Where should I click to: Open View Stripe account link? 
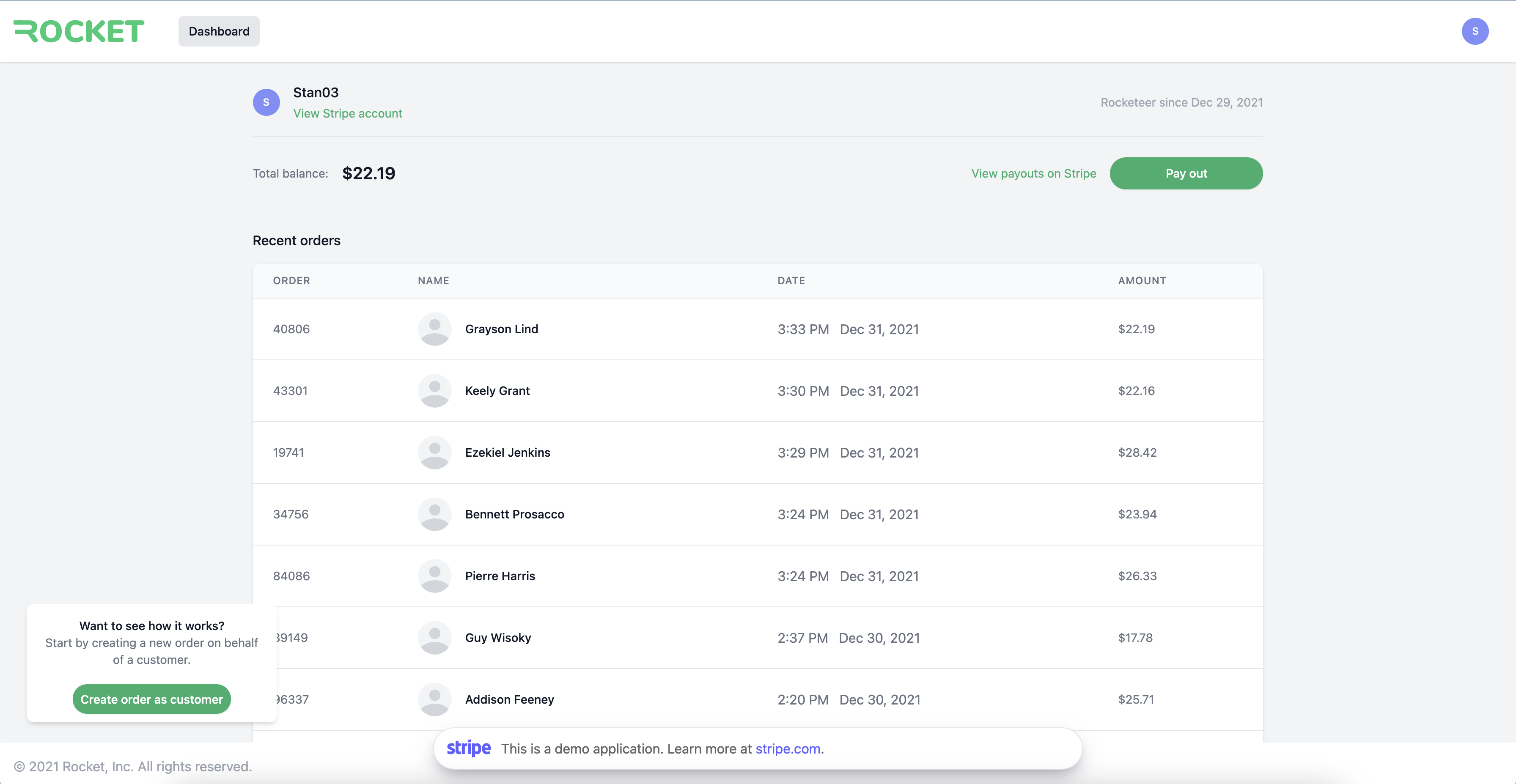(x=347, y=112)
